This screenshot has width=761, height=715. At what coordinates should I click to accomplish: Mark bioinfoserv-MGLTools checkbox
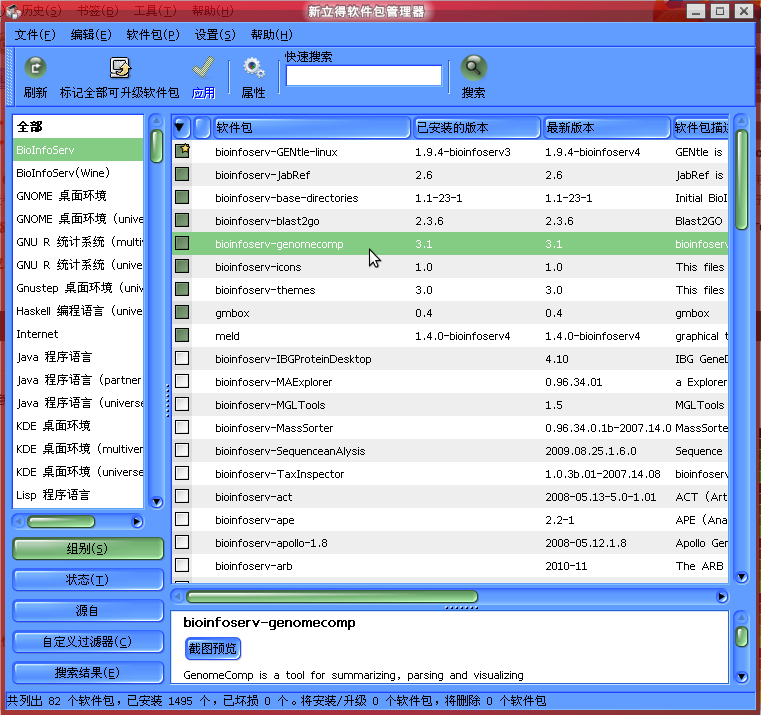[182, 404]
